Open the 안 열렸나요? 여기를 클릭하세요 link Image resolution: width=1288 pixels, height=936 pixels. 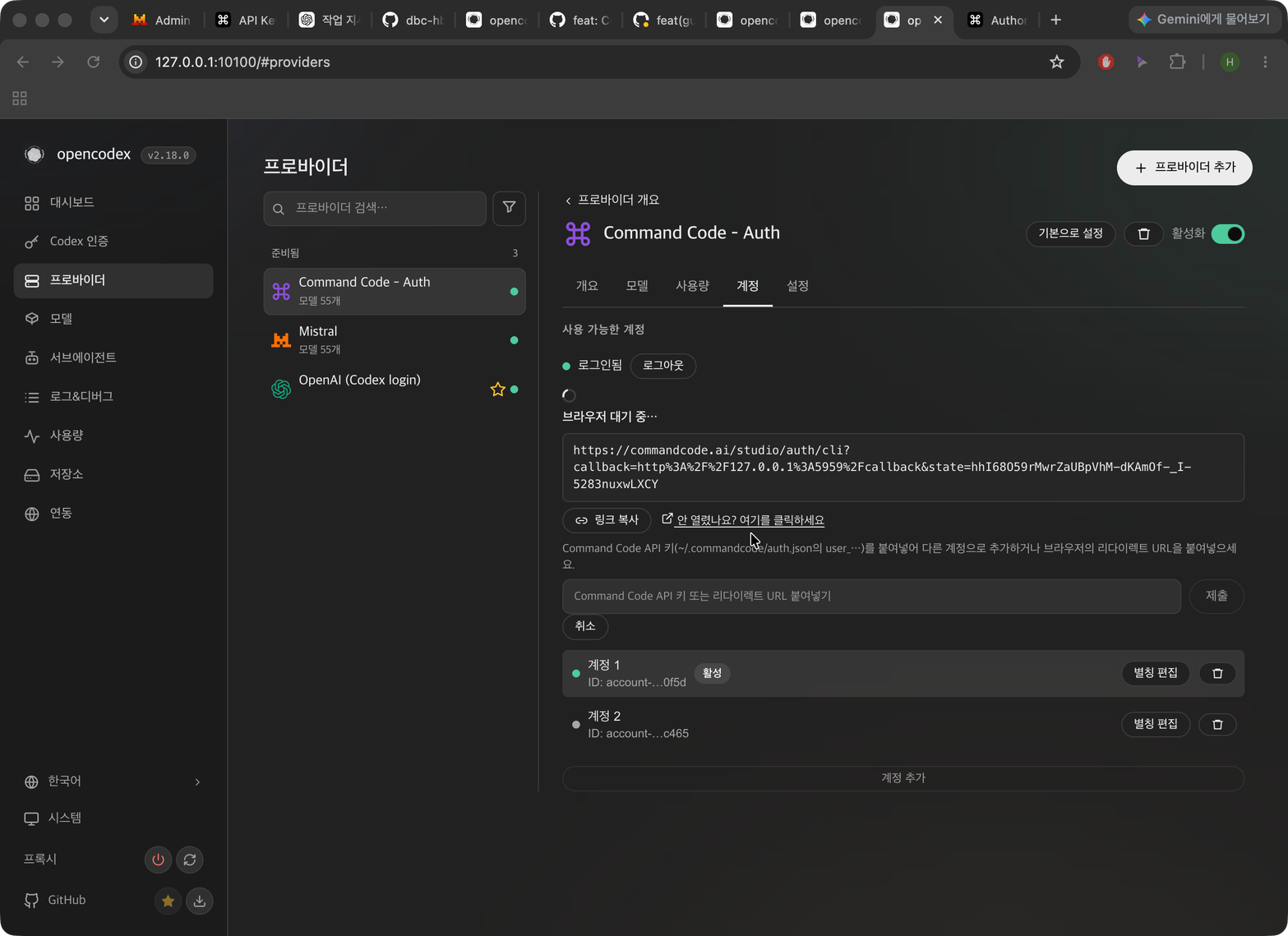[743, 520]
